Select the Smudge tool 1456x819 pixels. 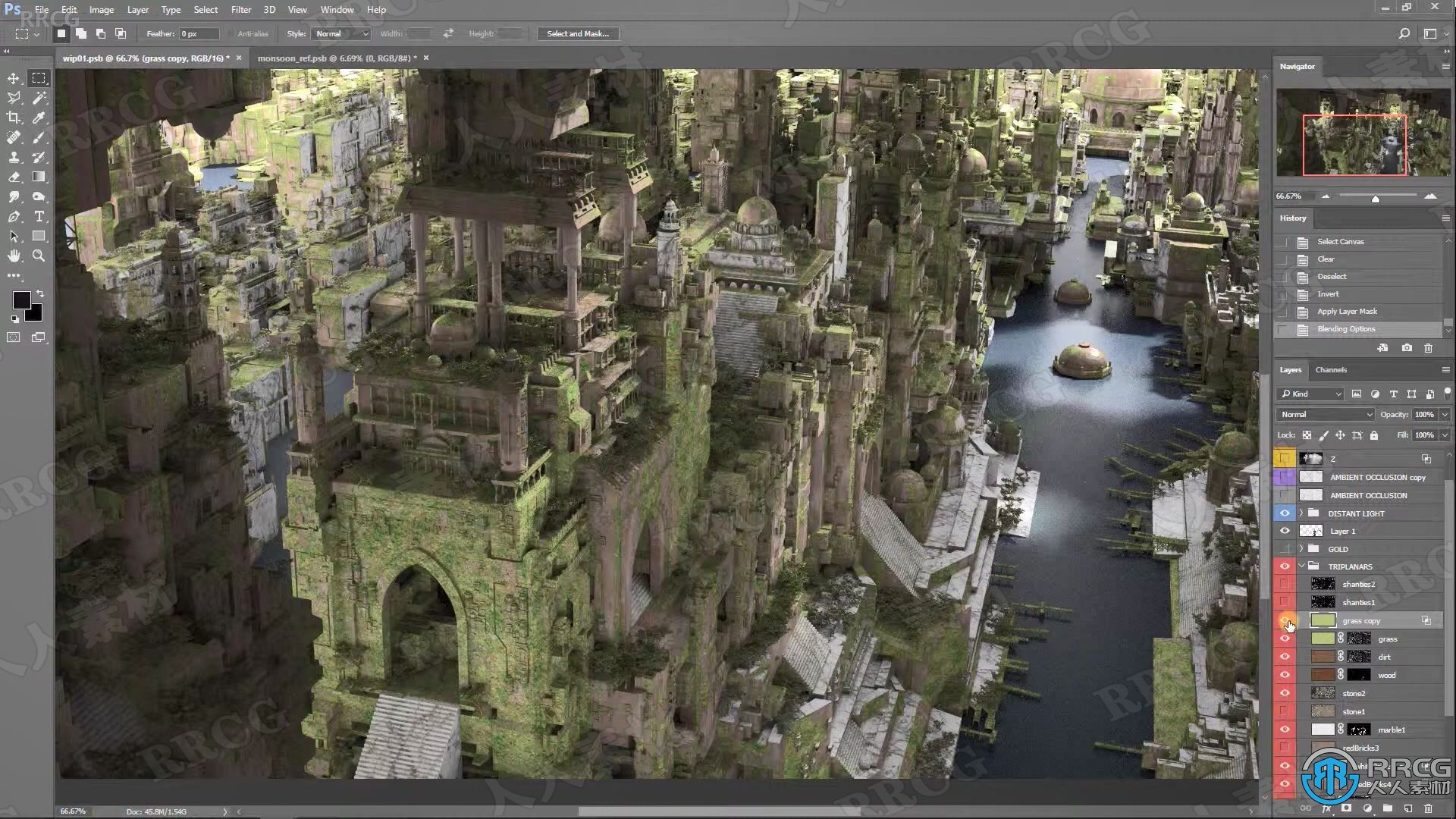point(14,196)
